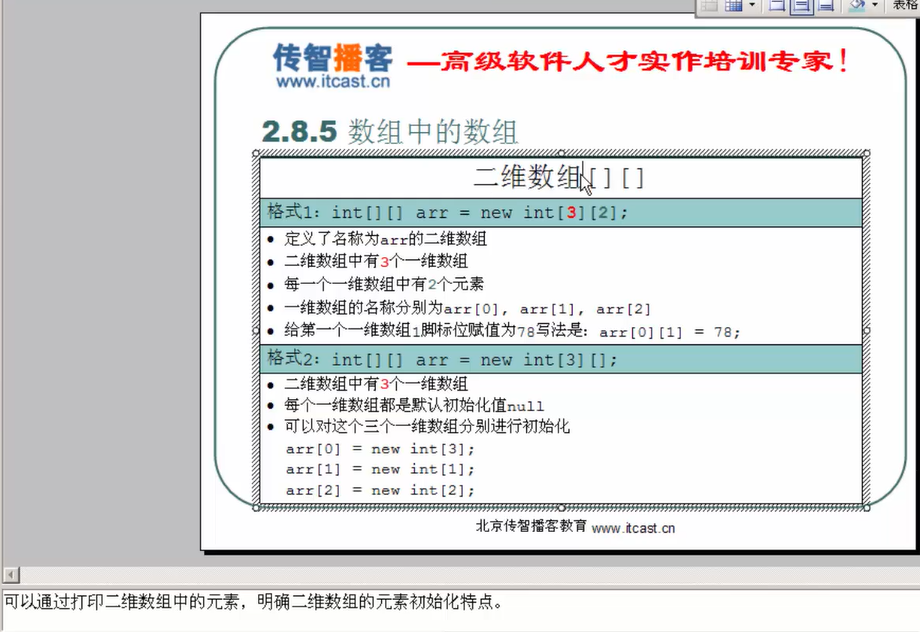The height and width of the screenshot is (632, 920).
Task: Click the left scroll arrow of horizontal scrollbar
Action: (11, 574)
